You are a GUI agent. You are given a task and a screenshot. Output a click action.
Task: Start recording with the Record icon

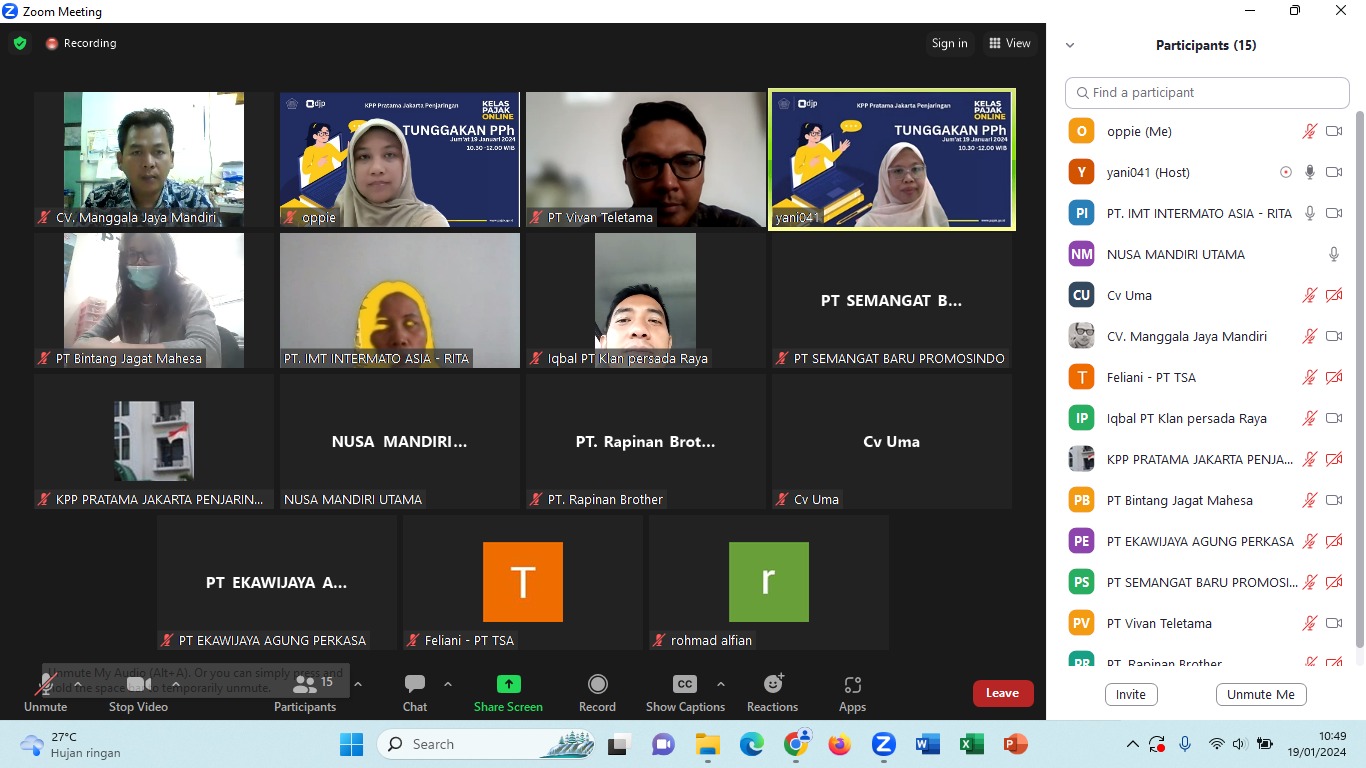point(597,685)
